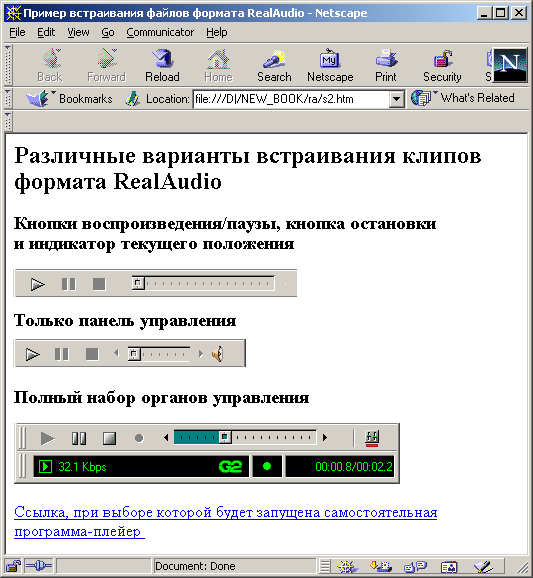Open the Communicator menu

click(160, 32)
